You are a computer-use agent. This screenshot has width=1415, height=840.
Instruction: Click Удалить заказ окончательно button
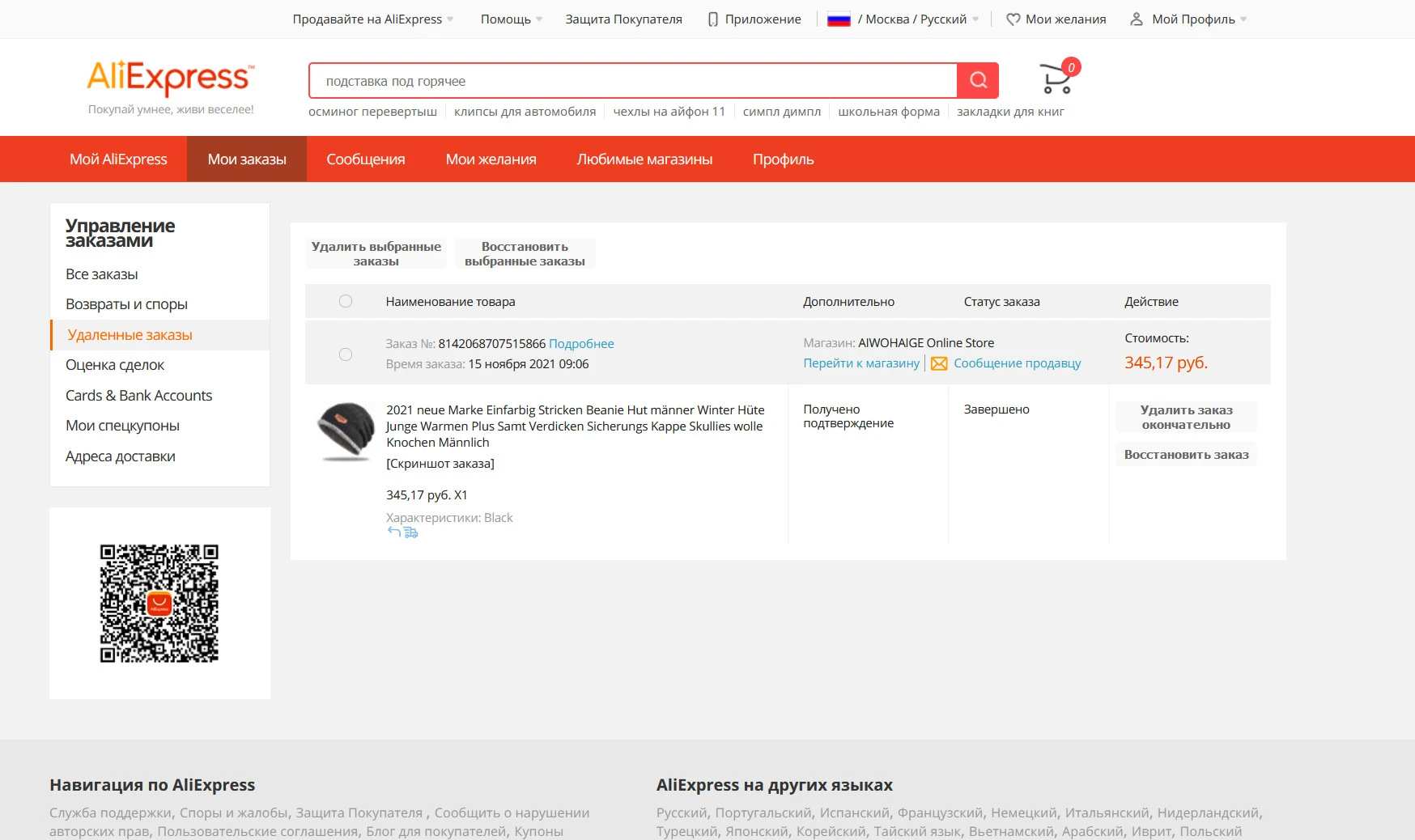coord(1186,417)
